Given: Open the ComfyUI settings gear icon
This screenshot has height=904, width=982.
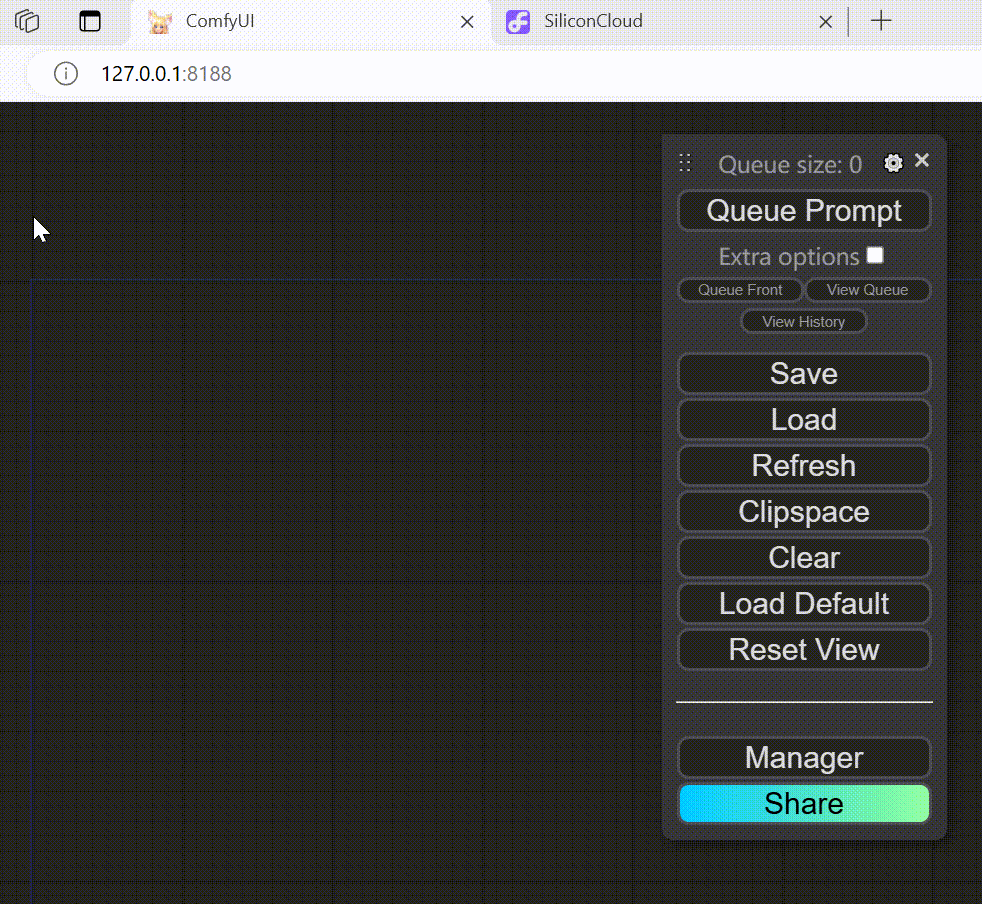Looking at the screenshot, I should [893, 163].
